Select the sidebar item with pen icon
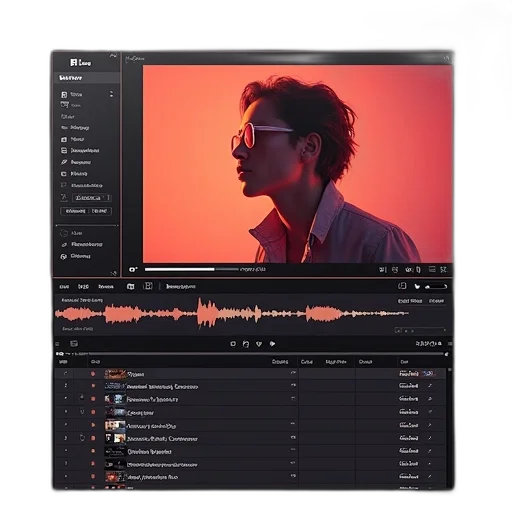 click(x=76, y=162)
